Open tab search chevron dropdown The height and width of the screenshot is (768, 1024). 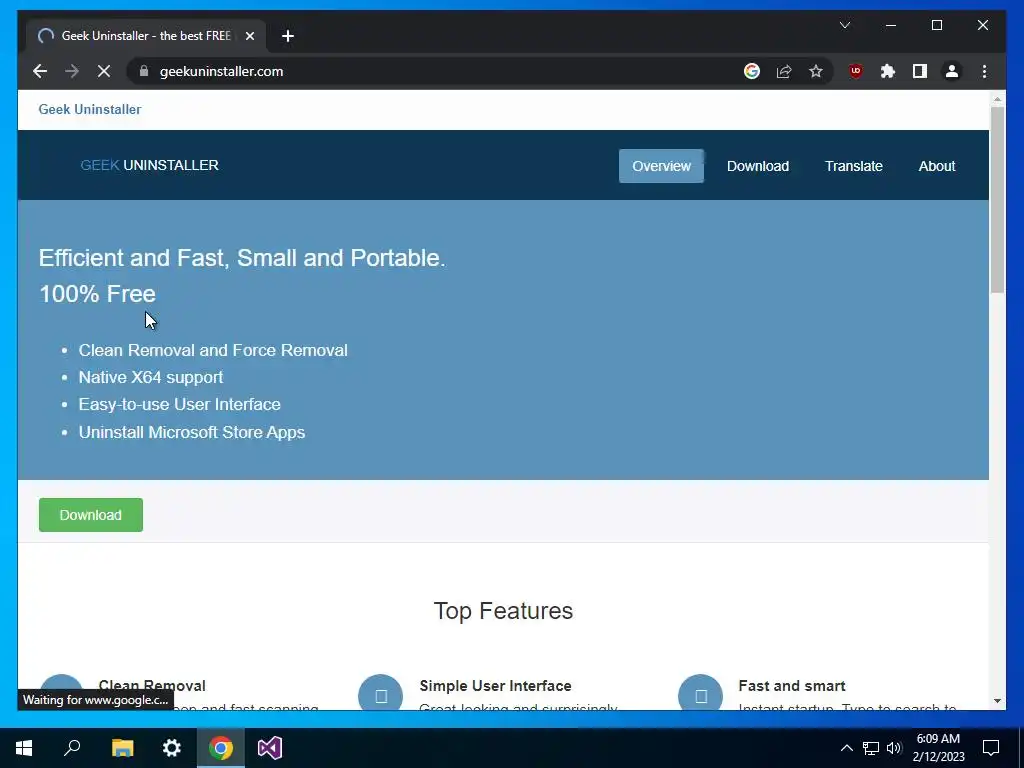coord(844,25)
